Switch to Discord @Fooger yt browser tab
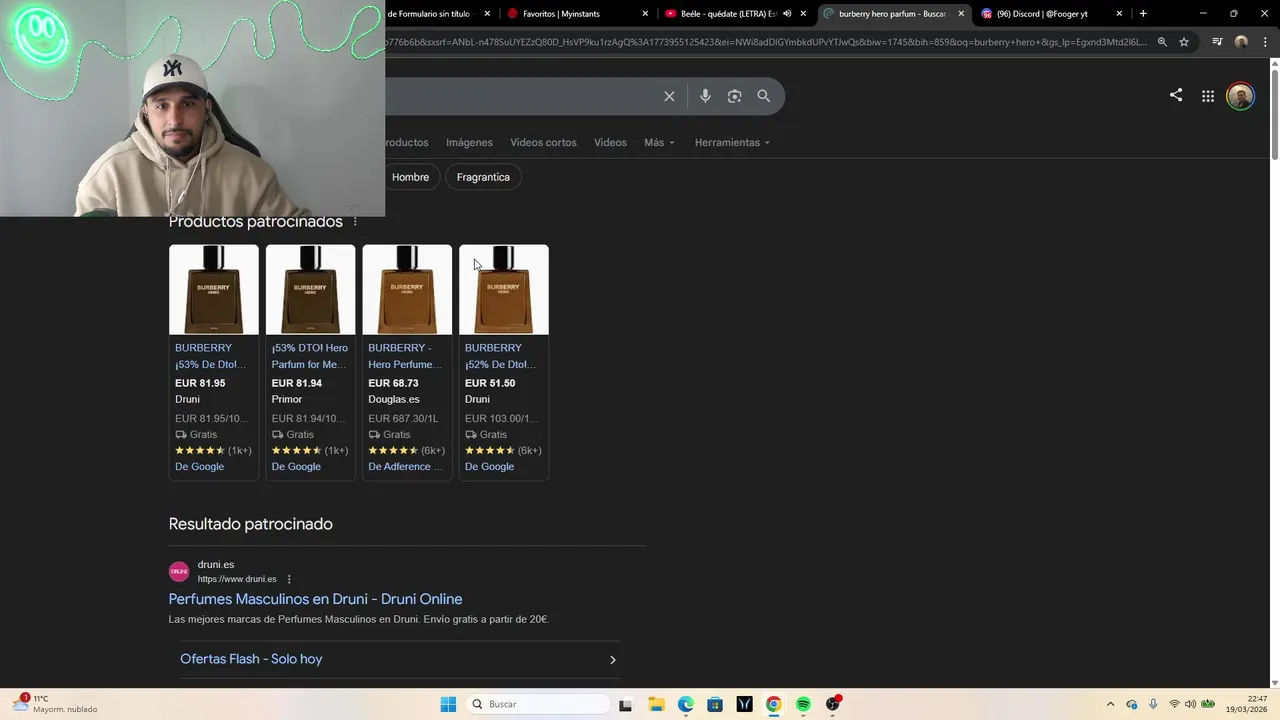The width and height of the screenshot is (1280, 720). (1049, 14)
